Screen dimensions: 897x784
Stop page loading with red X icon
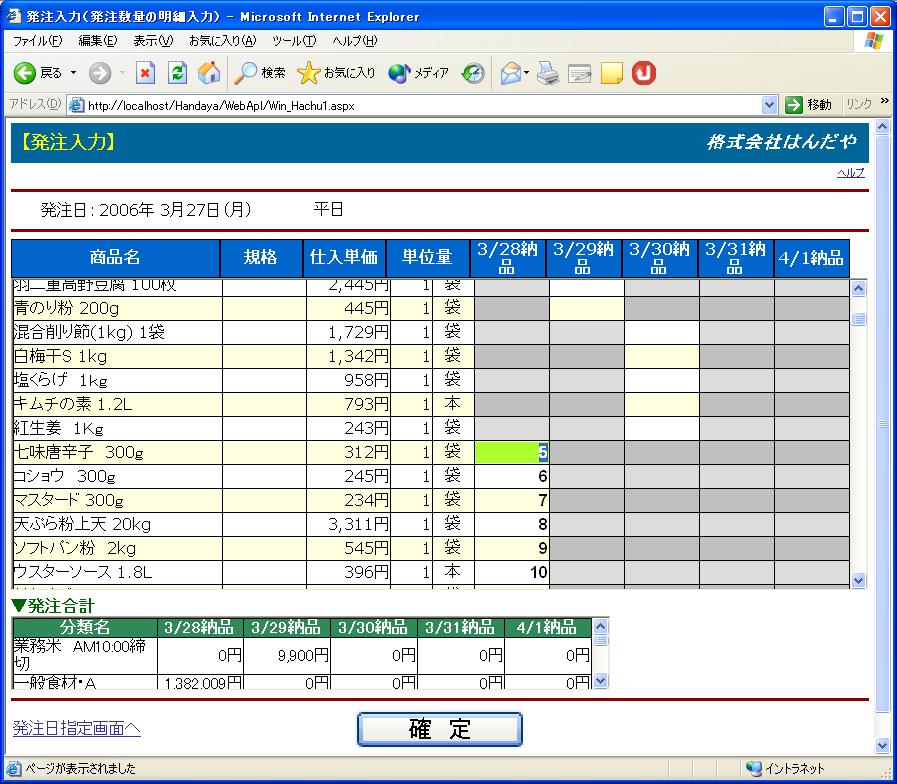(145, 73)
